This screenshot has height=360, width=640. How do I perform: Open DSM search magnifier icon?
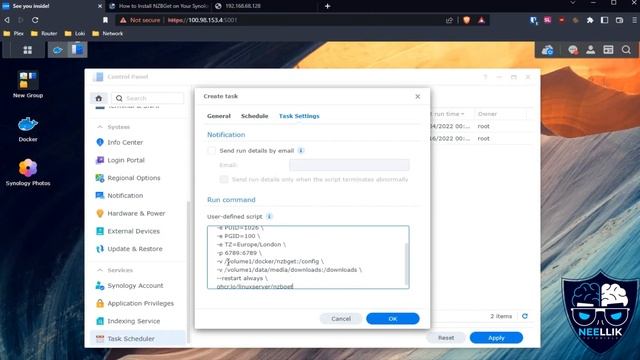[x=626, y=50]
